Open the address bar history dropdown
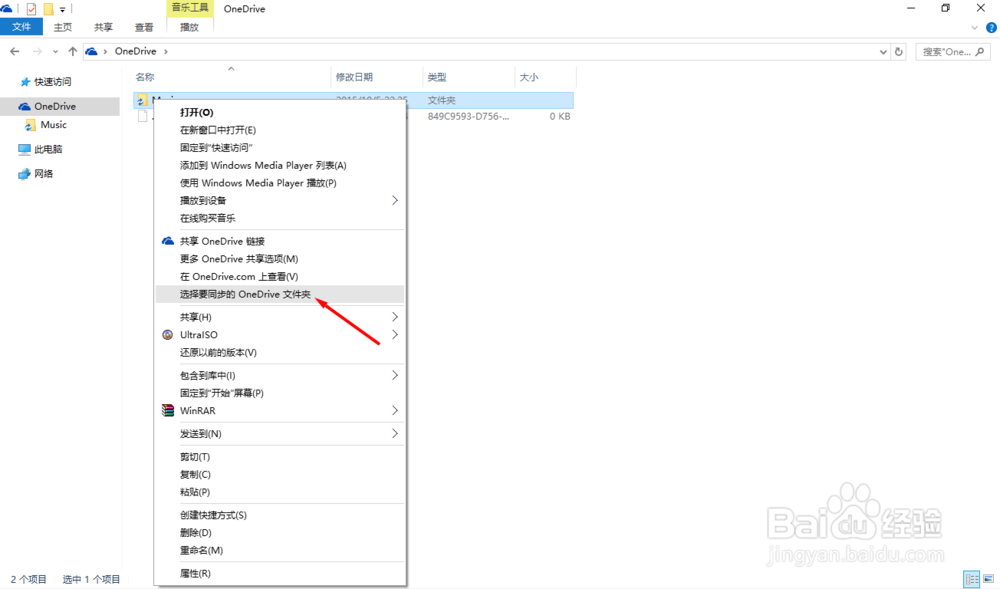1000x589 pixels. (883, 52)
